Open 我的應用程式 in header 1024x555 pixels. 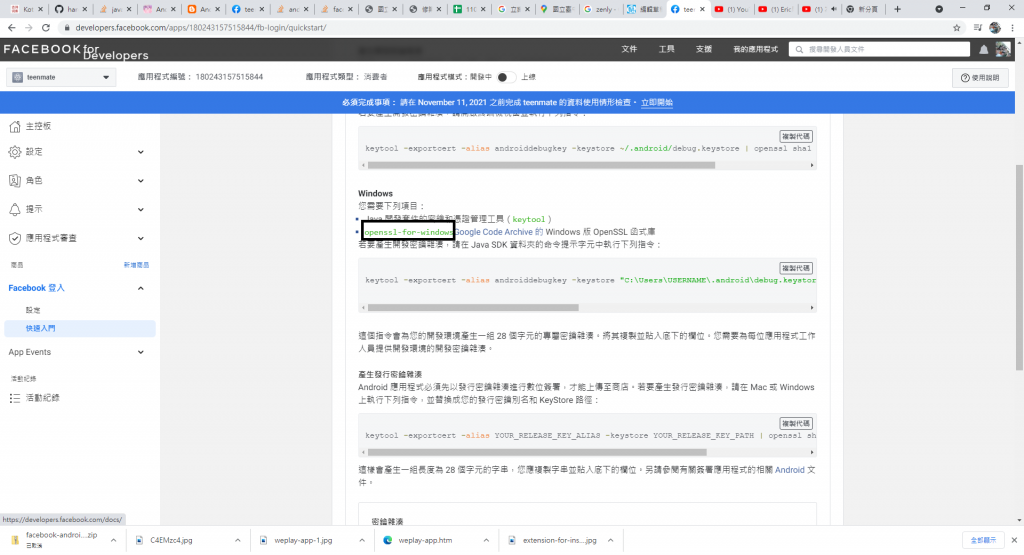(755, 49)
